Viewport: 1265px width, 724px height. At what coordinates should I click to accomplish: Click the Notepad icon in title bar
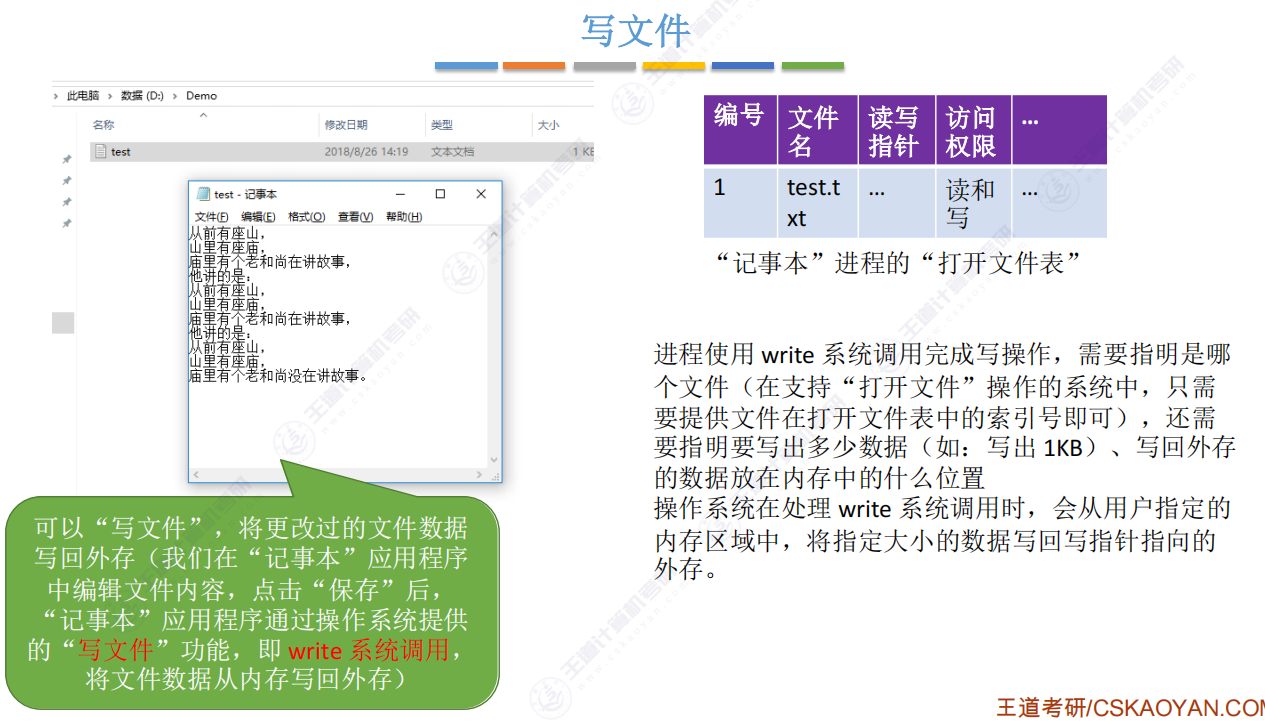(x=203, y=194)
